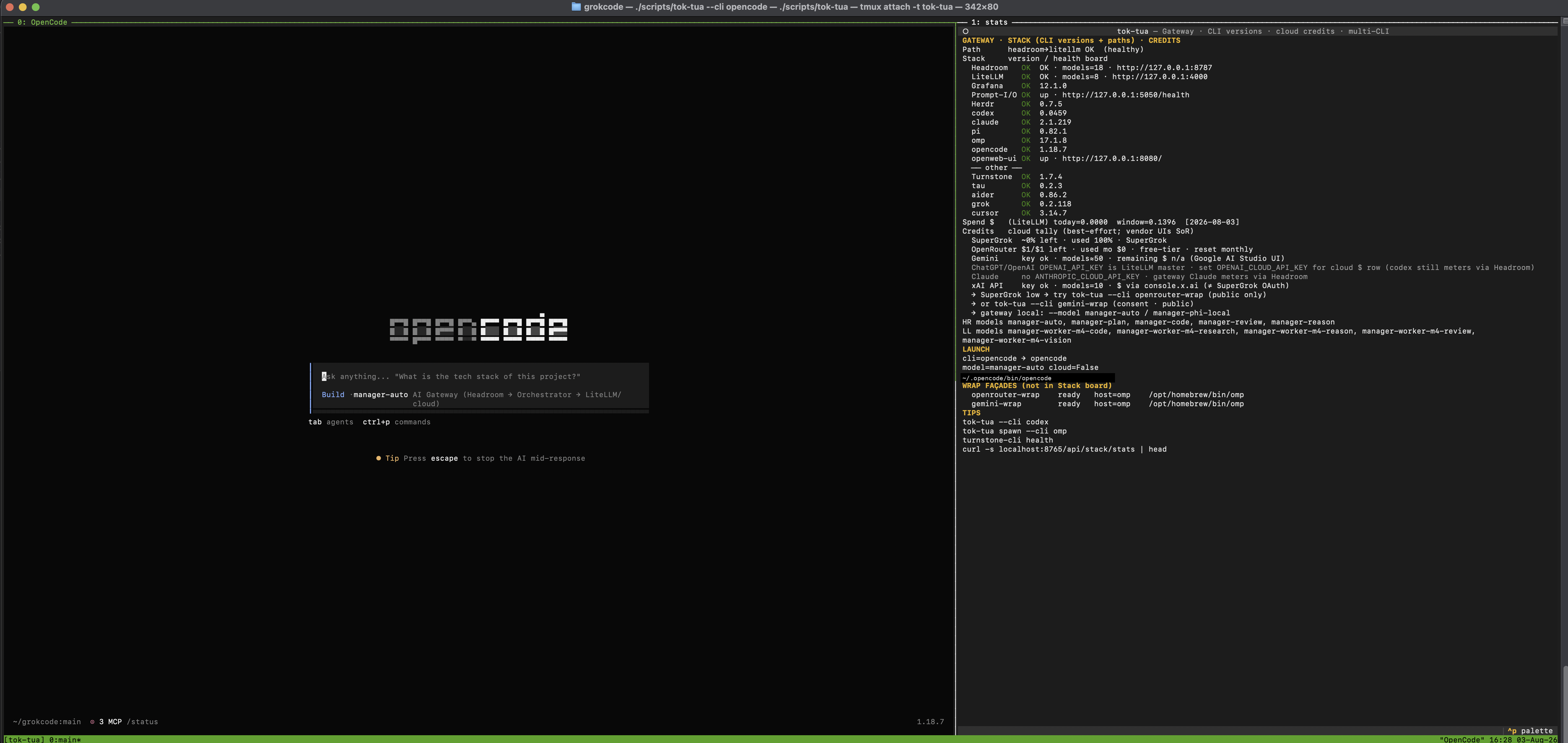Image resolution: width=1568 pixels, height=743 pixels.
Task: Click the 'tab agents' hint
Action: (x=331, y=422)
